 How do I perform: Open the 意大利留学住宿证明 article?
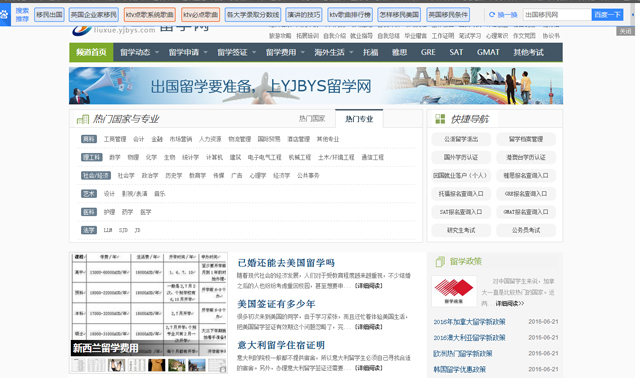click(x=281, y=345)
